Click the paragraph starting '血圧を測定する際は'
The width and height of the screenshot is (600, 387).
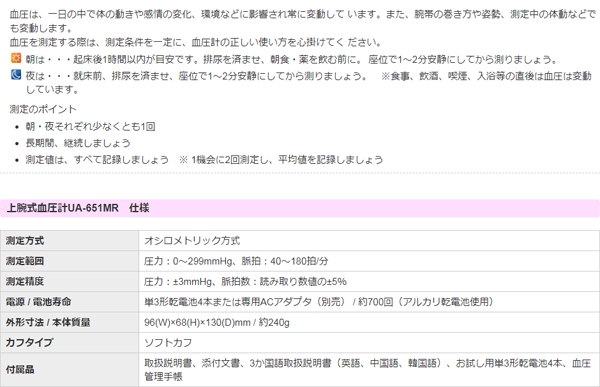coord(196,42)
